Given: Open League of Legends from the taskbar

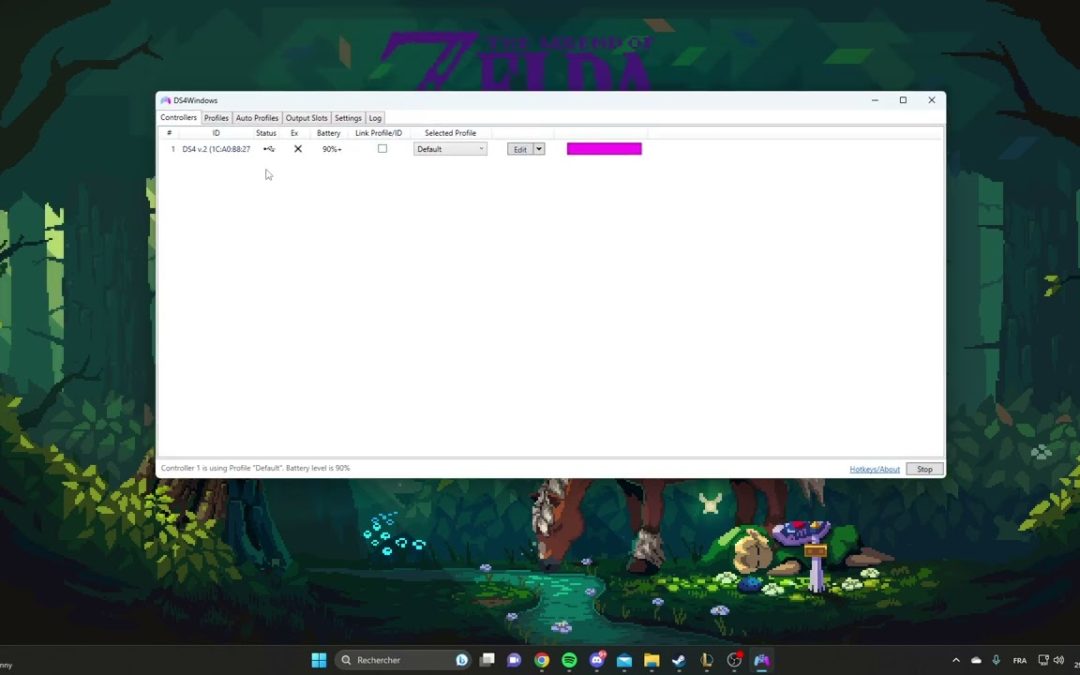Looking at the screenshot, I should pyautogui.click(x=707, y=660).
